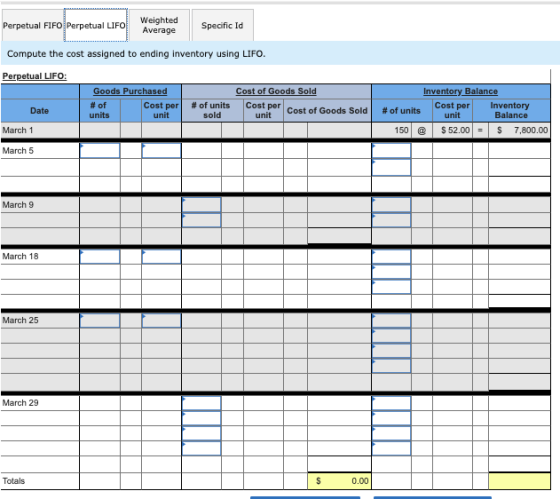Click the March 1 cost $ 52.00

pyautogui.click(x=452, y=130)
